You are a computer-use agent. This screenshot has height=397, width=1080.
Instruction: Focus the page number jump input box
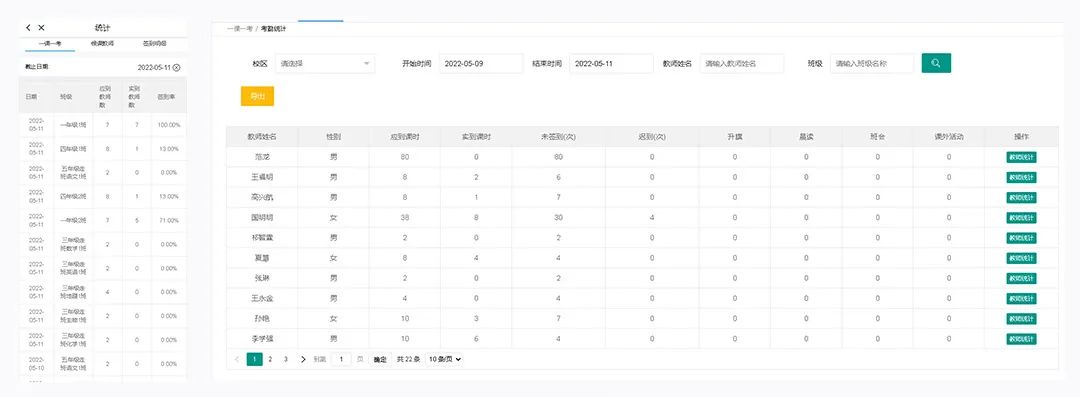coord(342,359)
